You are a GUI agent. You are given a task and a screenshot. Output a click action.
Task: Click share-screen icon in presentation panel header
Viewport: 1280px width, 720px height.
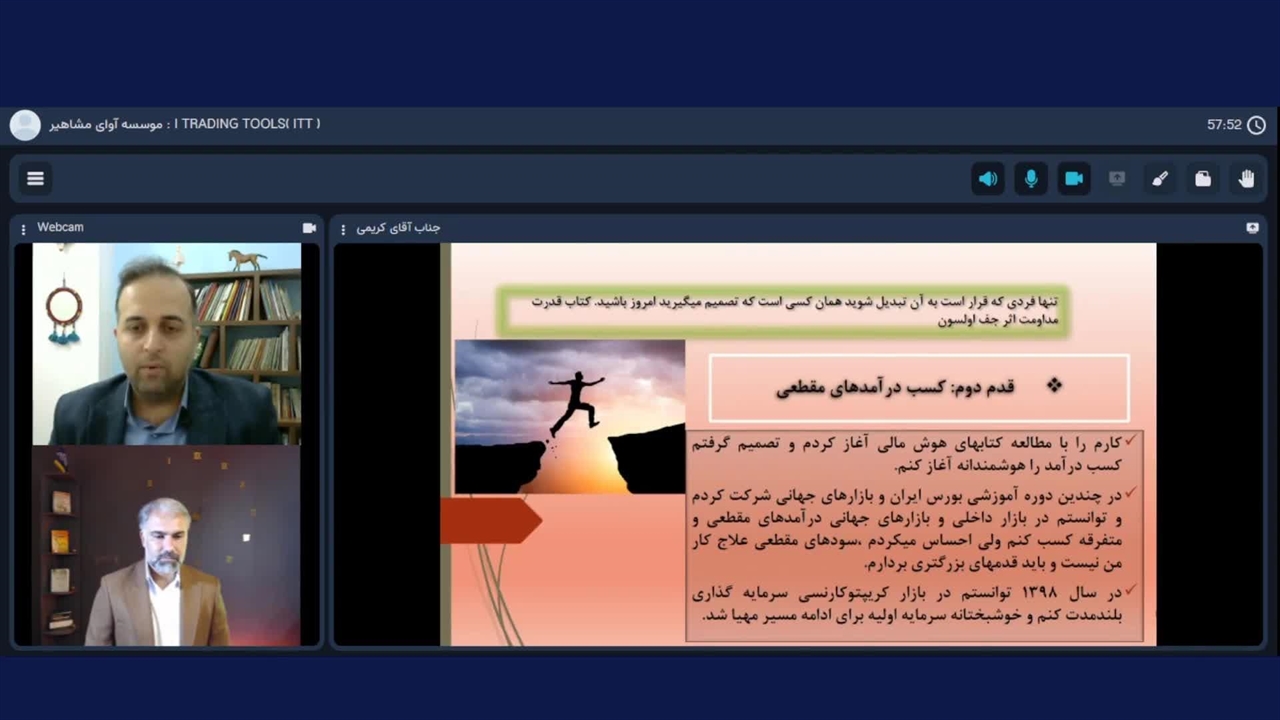pyautogui.click(x=1252, y=228)
